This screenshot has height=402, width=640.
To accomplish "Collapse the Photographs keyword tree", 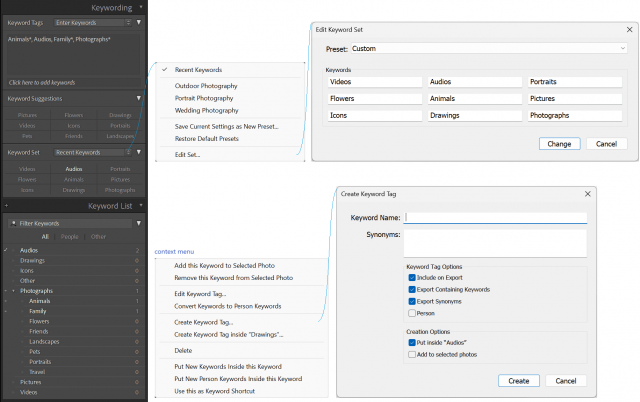I will pyautogui.click(x=14, y=291).
